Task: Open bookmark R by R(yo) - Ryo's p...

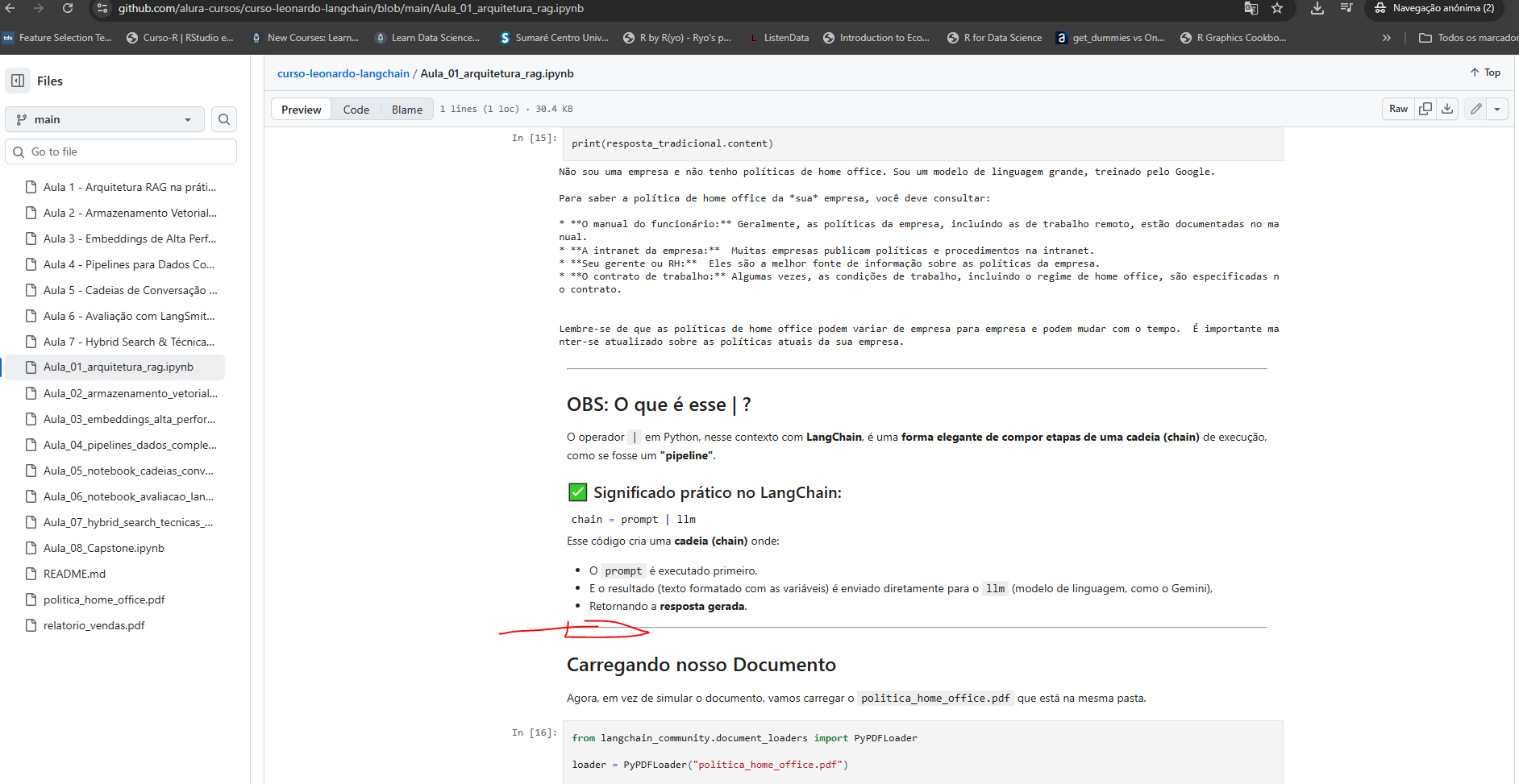Action: tap(677, 38)
